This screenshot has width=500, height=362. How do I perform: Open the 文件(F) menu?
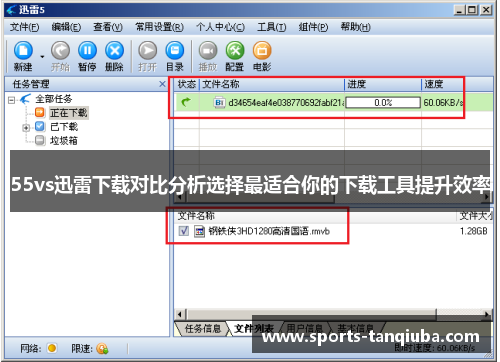[x=24, y=27]
